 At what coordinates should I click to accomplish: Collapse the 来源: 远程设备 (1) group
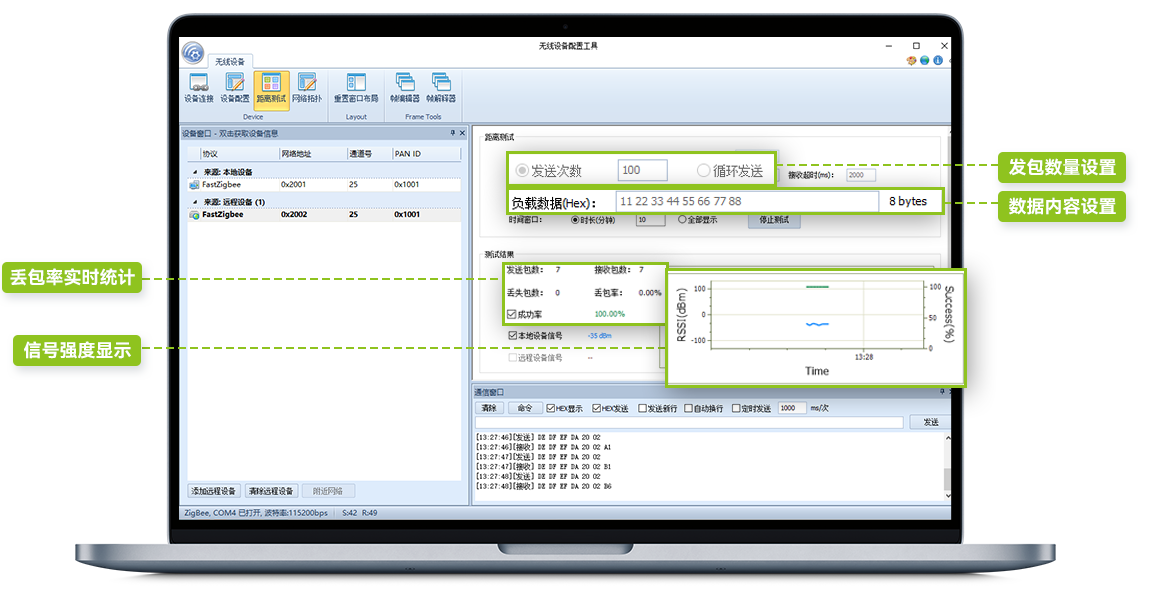[195, 201]
